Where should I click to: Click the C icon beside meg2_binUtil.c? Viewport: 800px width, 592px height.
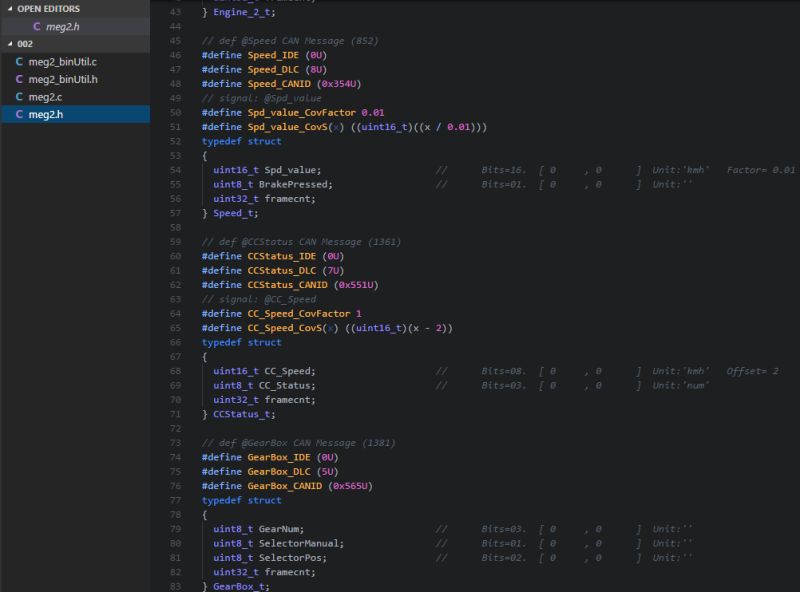pyautogui.click(x=19, y=60)
